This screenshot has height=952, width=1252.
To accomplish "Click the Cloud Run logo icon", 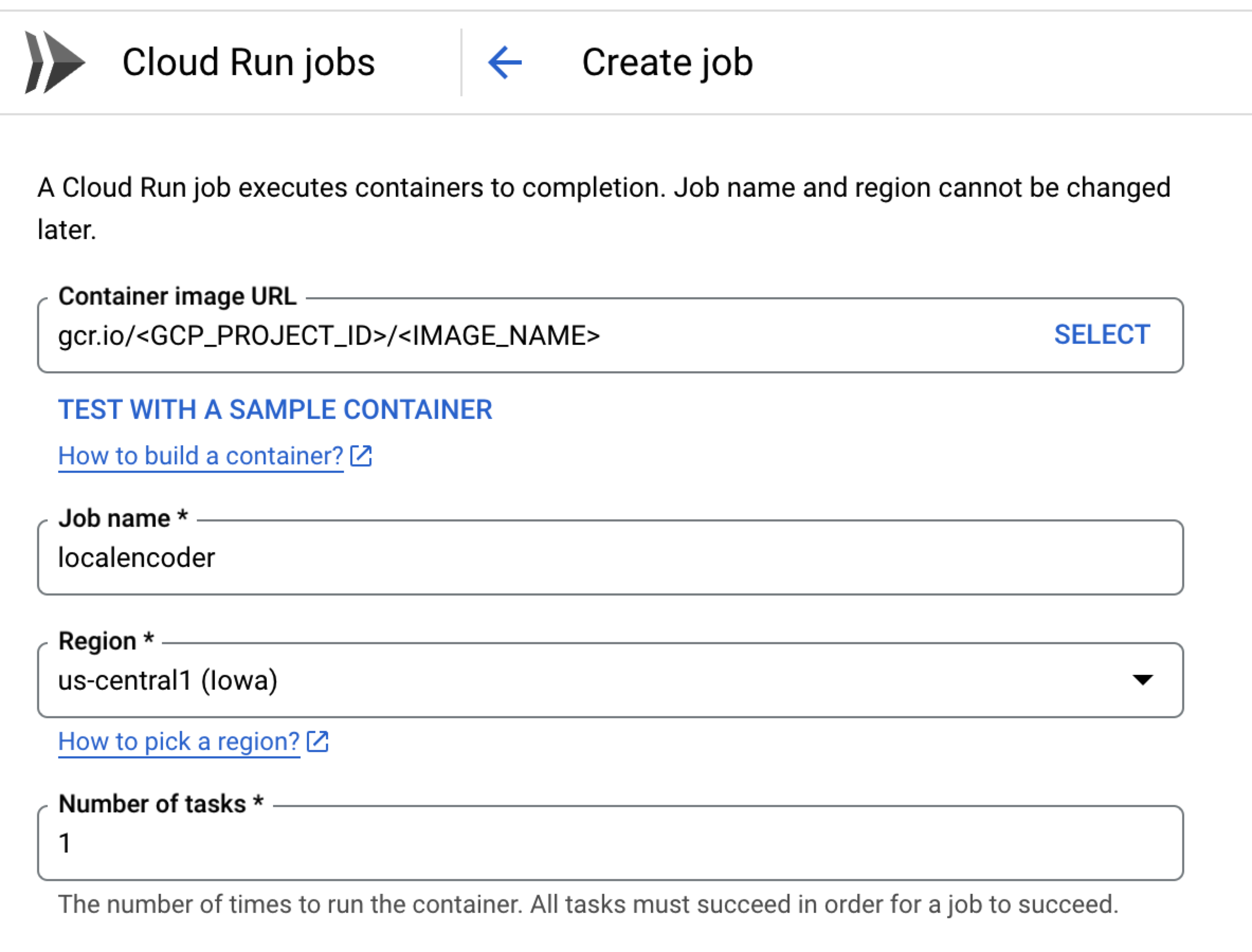I will click(55, 62).
